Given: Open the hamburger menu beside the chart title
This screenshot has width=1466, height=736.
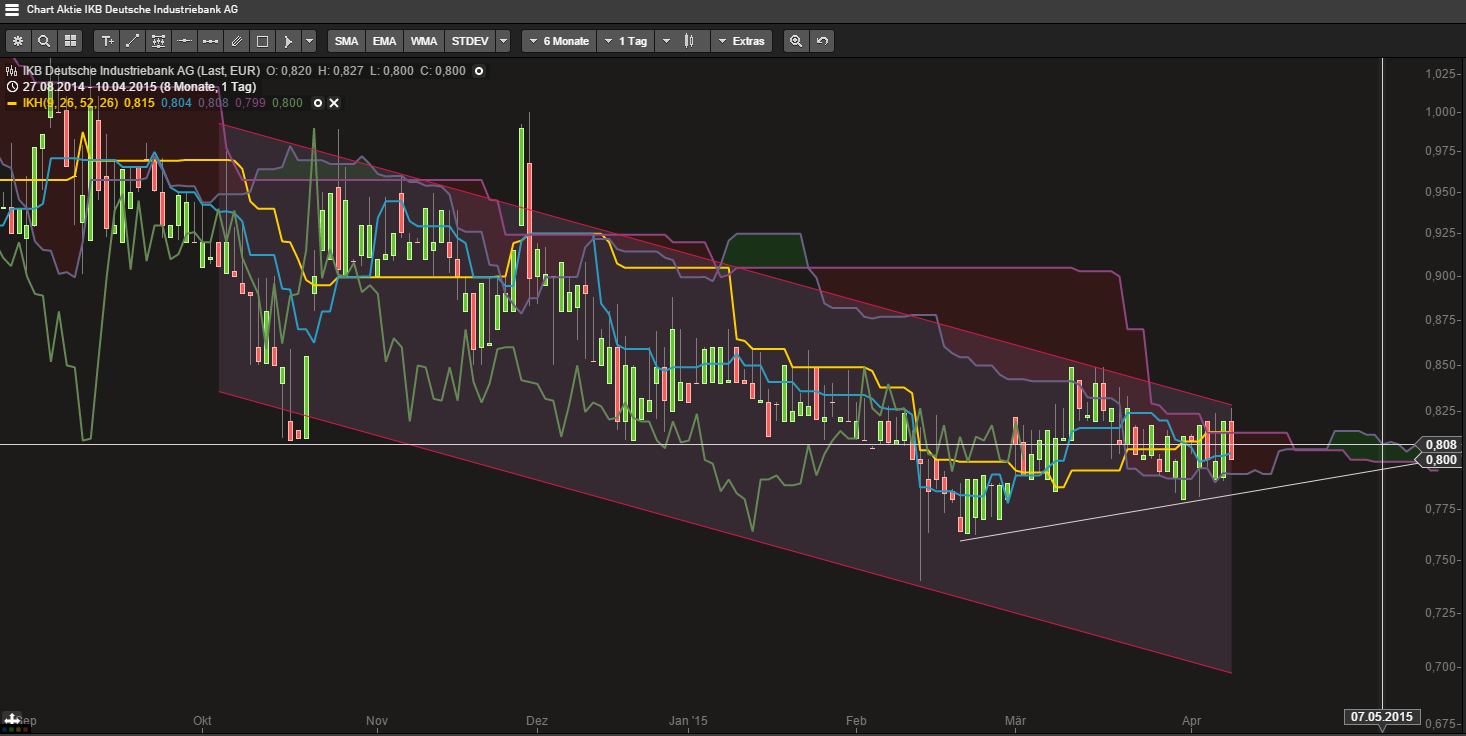Looking at the screenshot, I should point(10,8).
